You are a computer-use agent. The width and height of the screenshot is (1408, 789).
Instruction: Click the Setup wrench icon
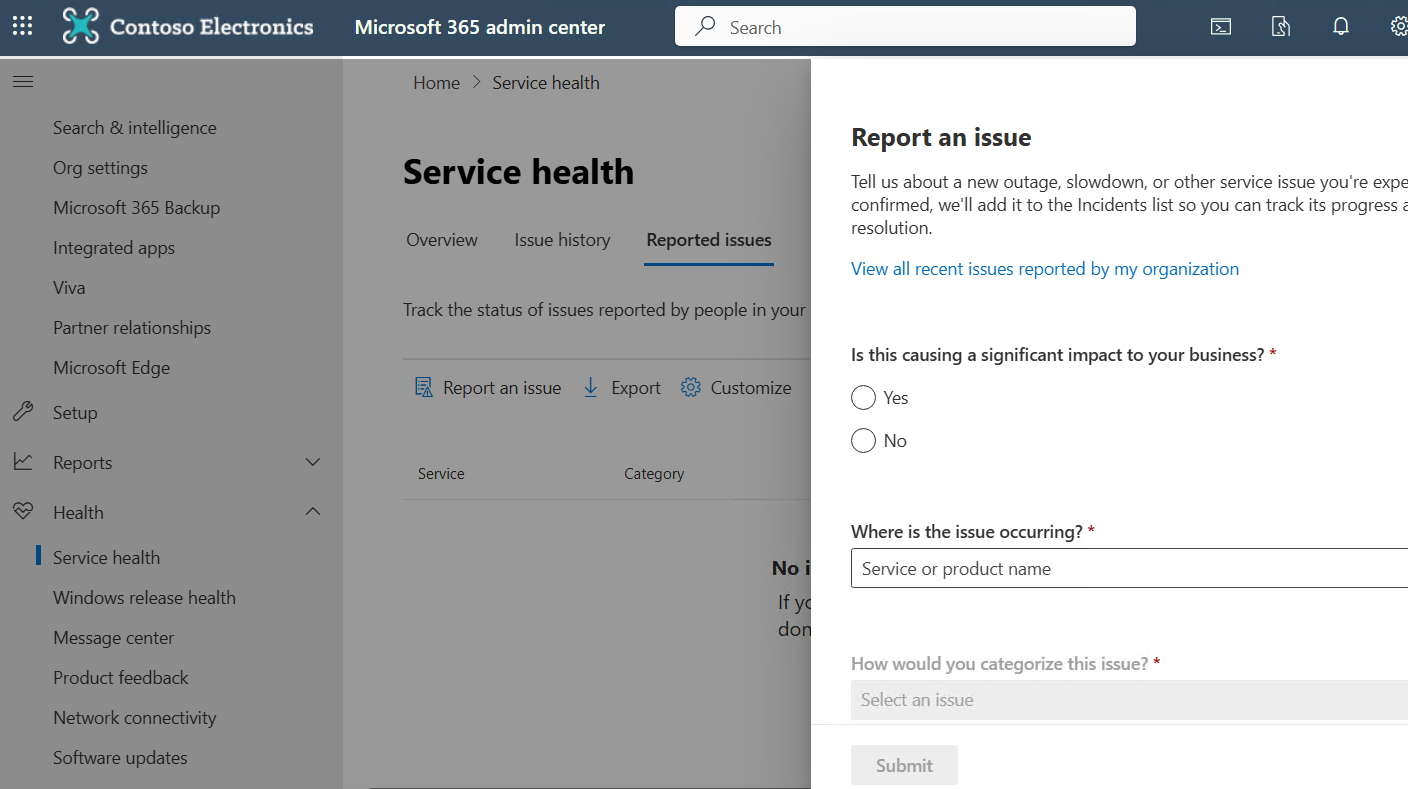tap(23, 412)
